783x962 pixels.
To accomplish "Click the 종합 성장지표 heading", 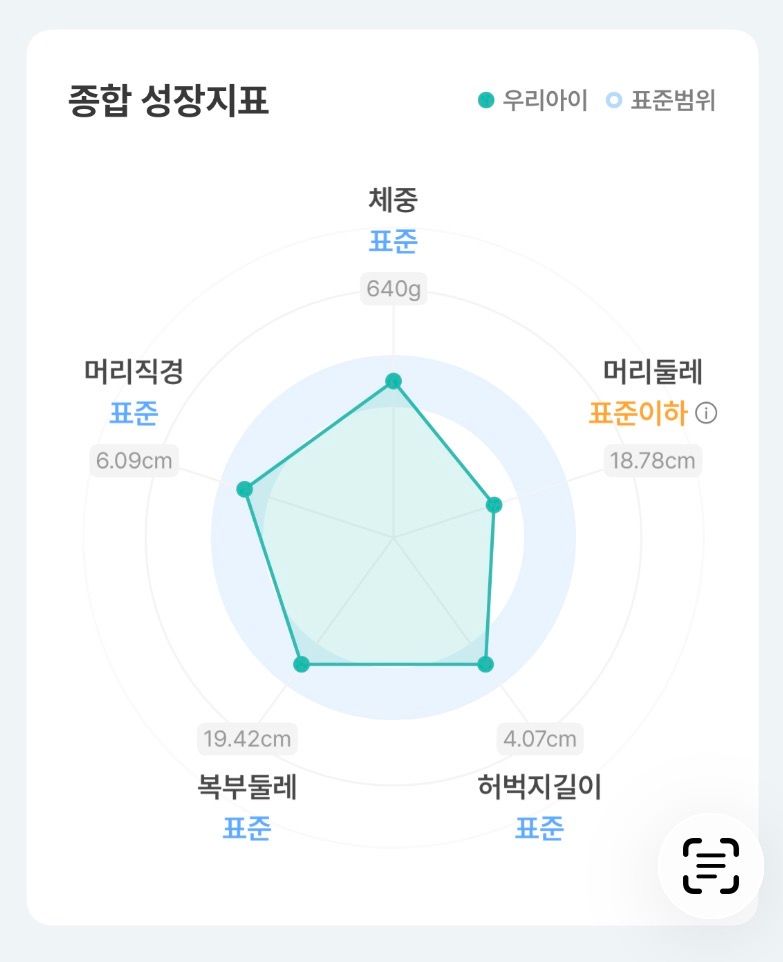I will (168, 102).
